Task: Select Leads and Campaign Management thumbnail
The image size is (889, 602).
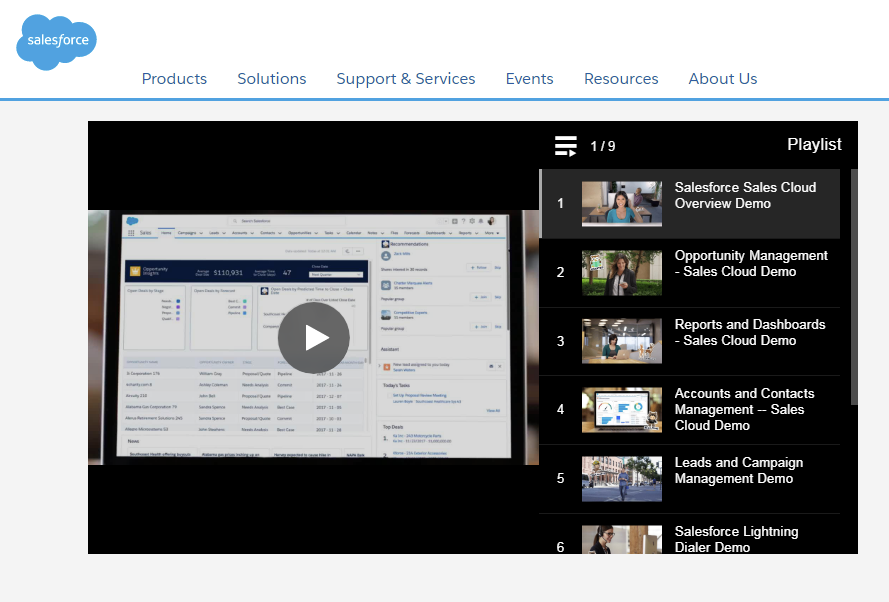Action: [x=621, y=479]
